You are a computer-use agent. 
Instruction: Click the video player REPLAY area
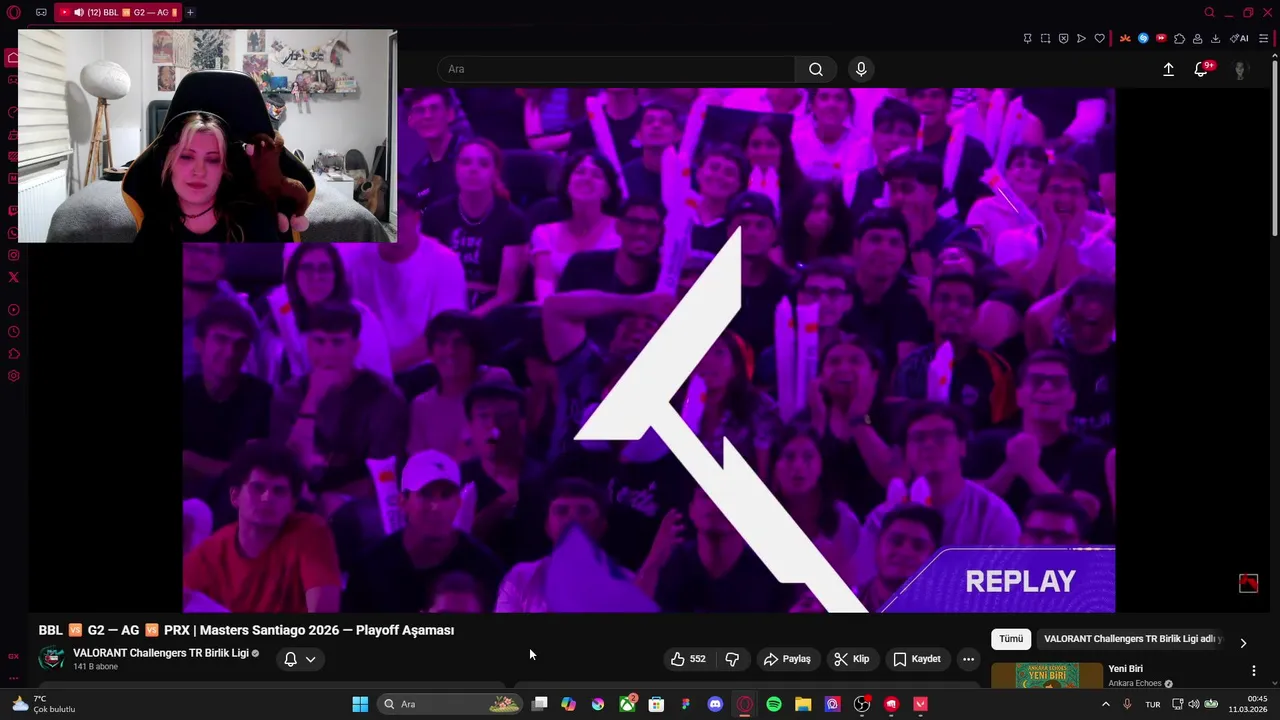pos(1020,581)
